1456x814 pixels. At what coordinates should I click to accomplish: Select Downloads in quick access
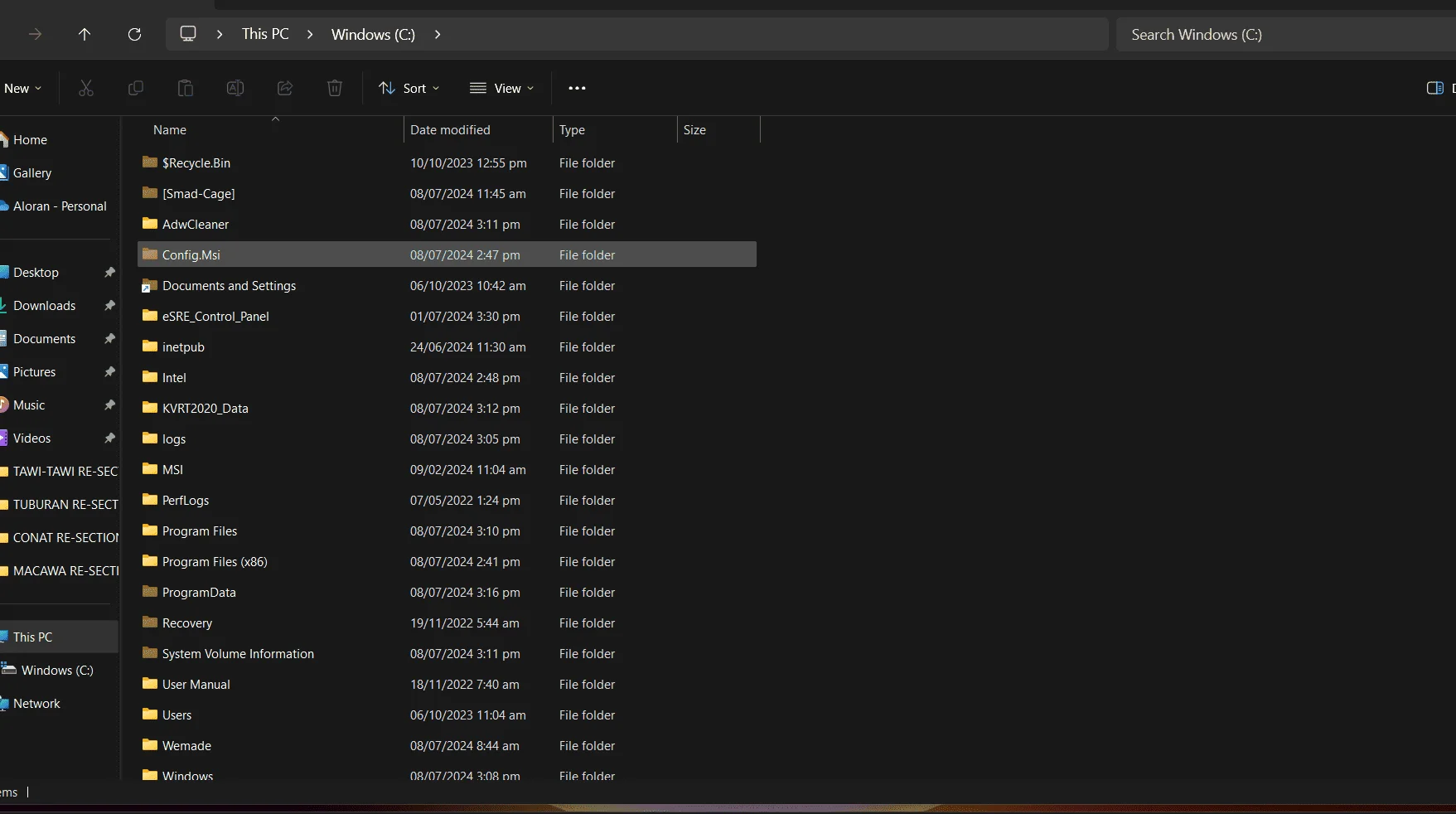[x=44, y=306]
